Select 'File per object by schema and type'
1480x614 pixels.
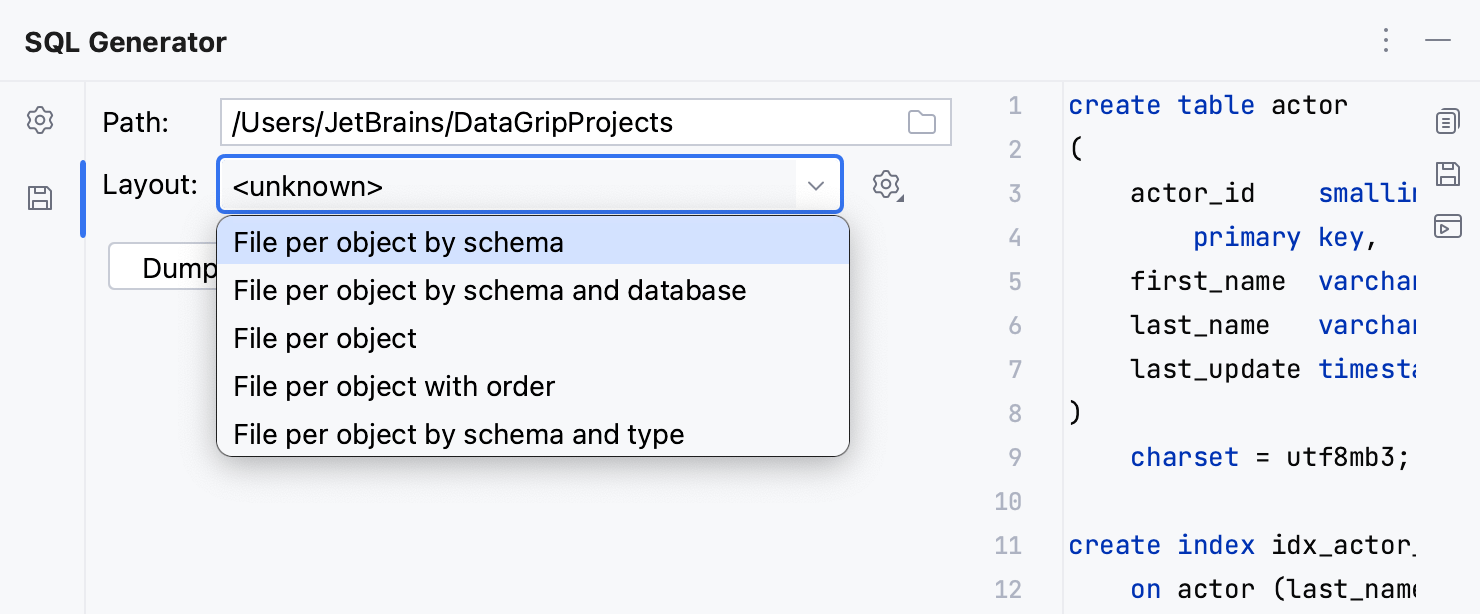pyautogui.click(x=459, y=434)
